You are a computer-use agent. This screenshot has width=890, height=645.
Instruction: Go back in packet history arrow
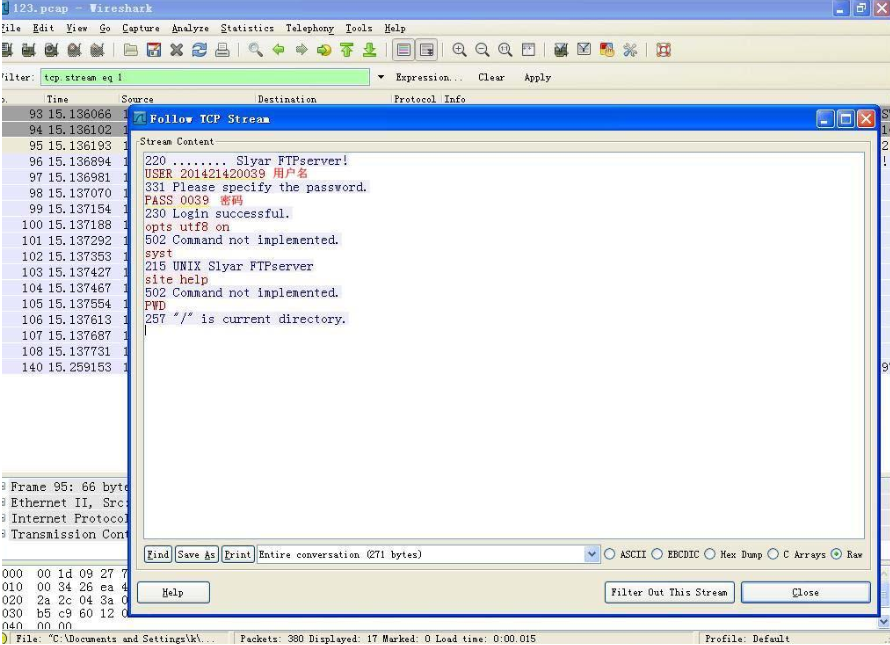pos(278,50)
